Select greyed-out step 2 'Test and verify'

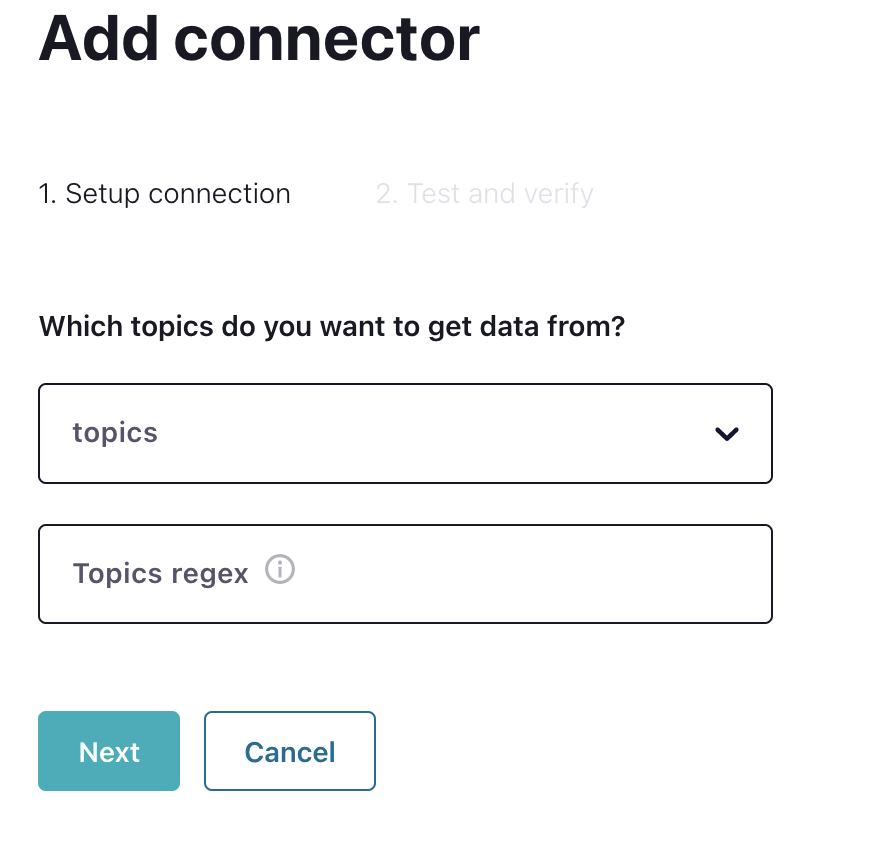[484, 194]
